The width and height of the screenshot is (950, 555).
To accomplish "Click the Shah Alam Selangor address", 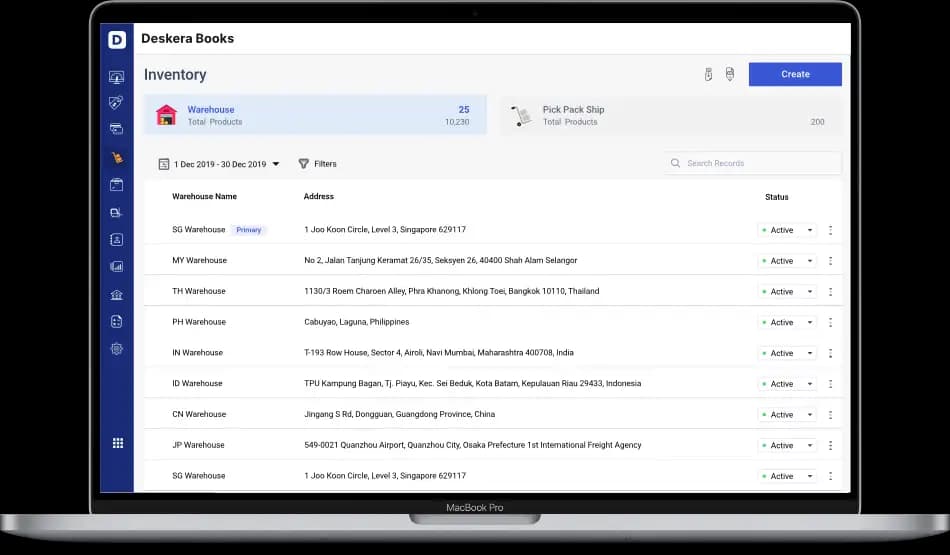I will click(440, 261).
